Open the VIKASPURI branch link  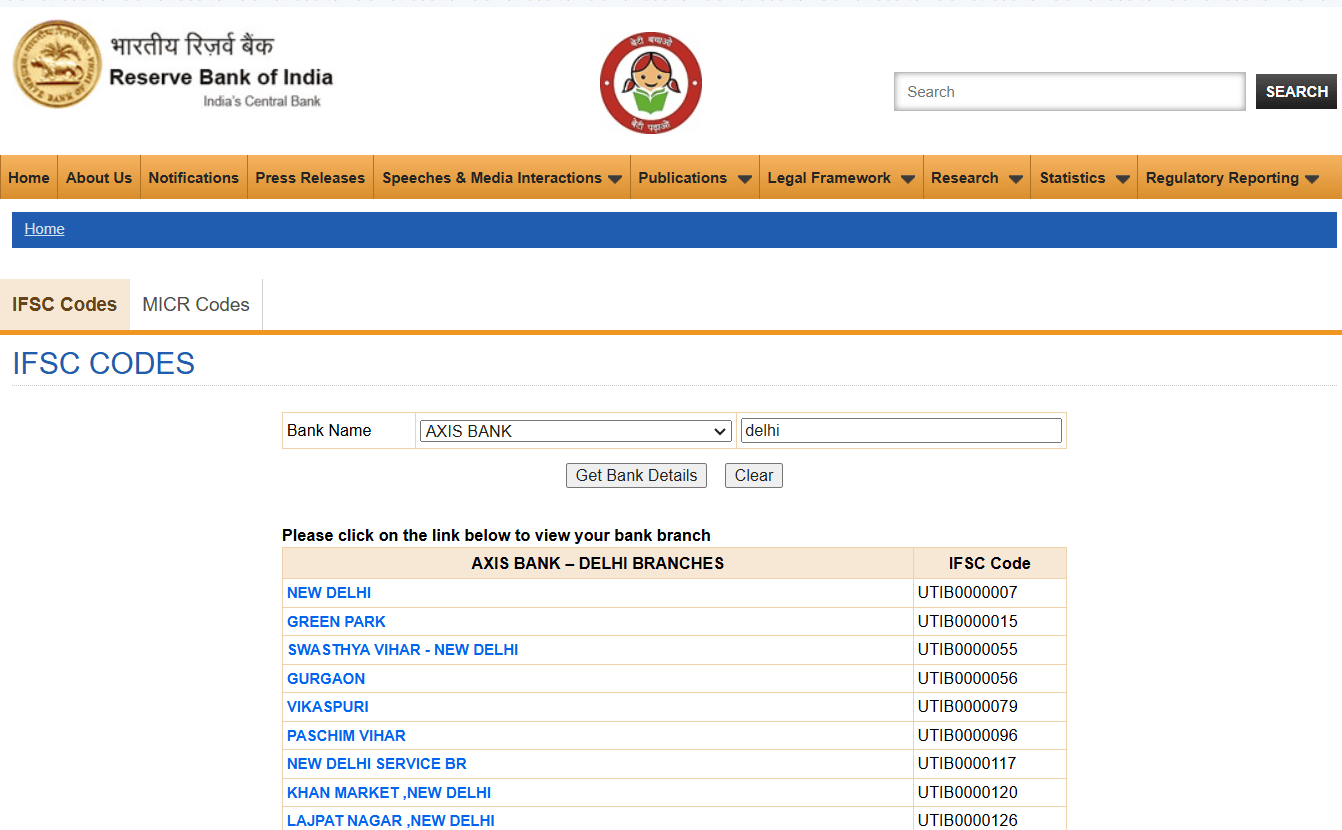coord(328,706)
